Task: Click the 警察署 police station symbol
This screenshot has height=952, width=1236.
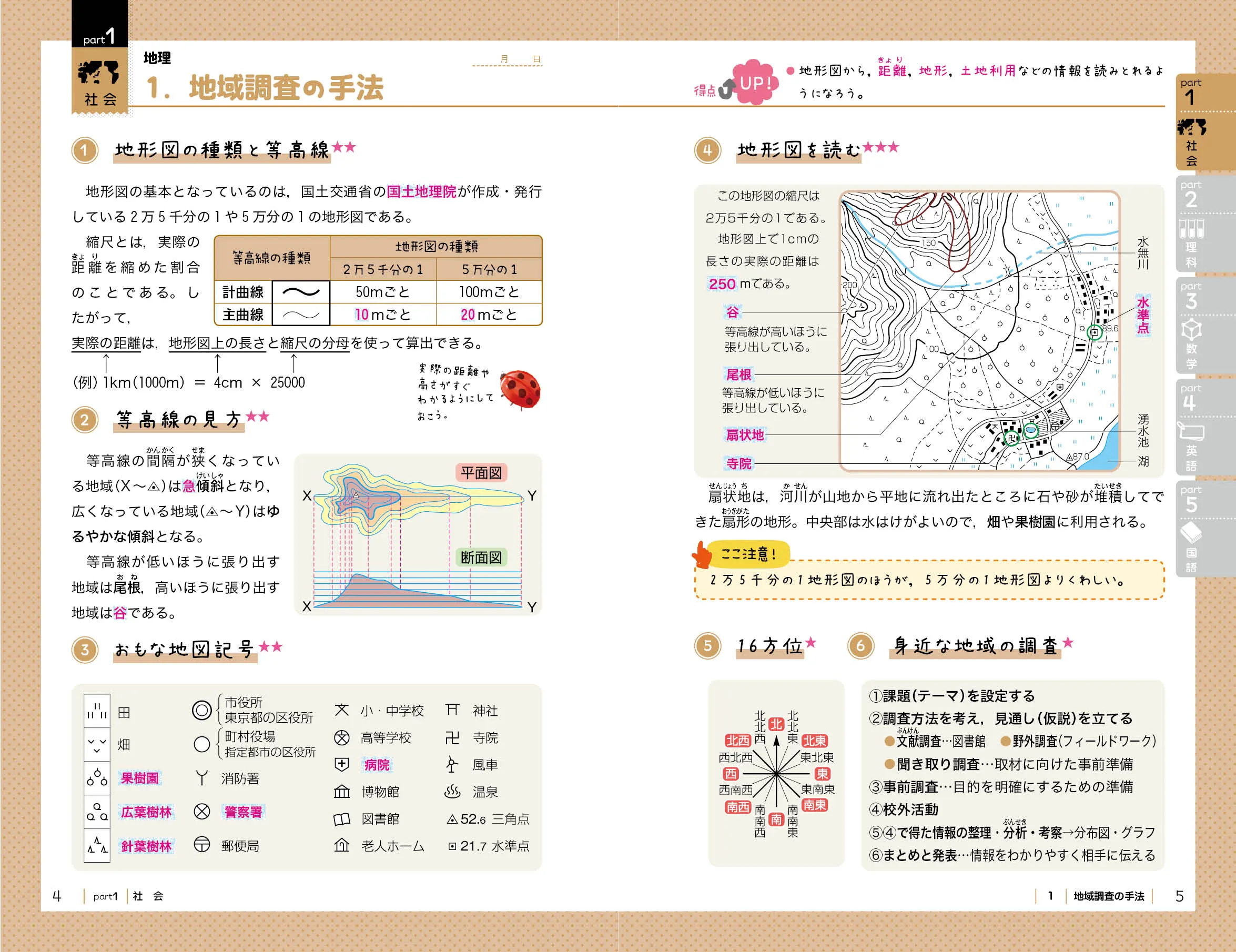Action: pyautogui.click(x=201, y=812)
